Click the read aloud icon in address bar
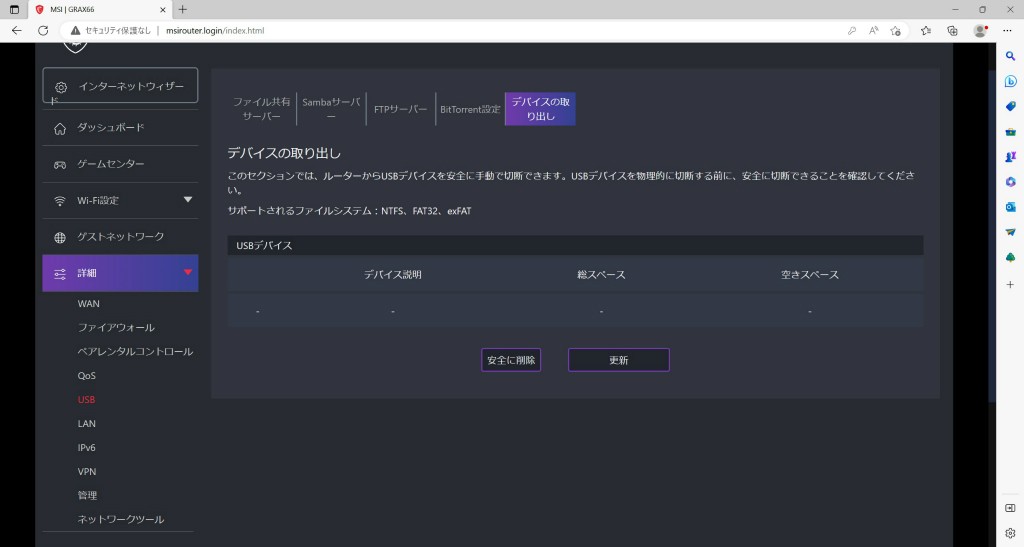1024x547 pixels. coord(873,31)
